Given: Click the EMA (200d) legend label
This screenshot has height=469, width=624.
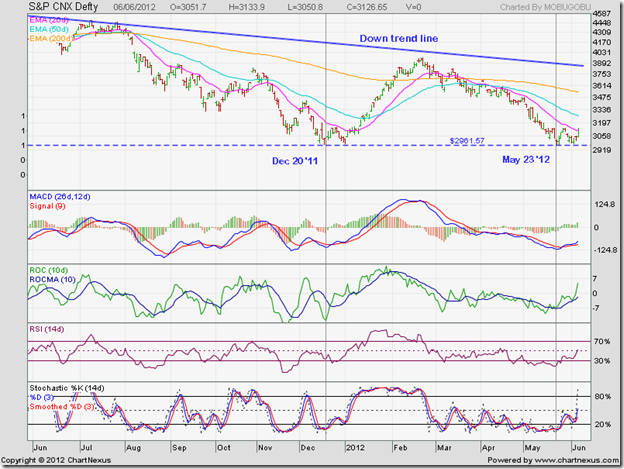Looking at the screenshot, I should click(51, 39).
